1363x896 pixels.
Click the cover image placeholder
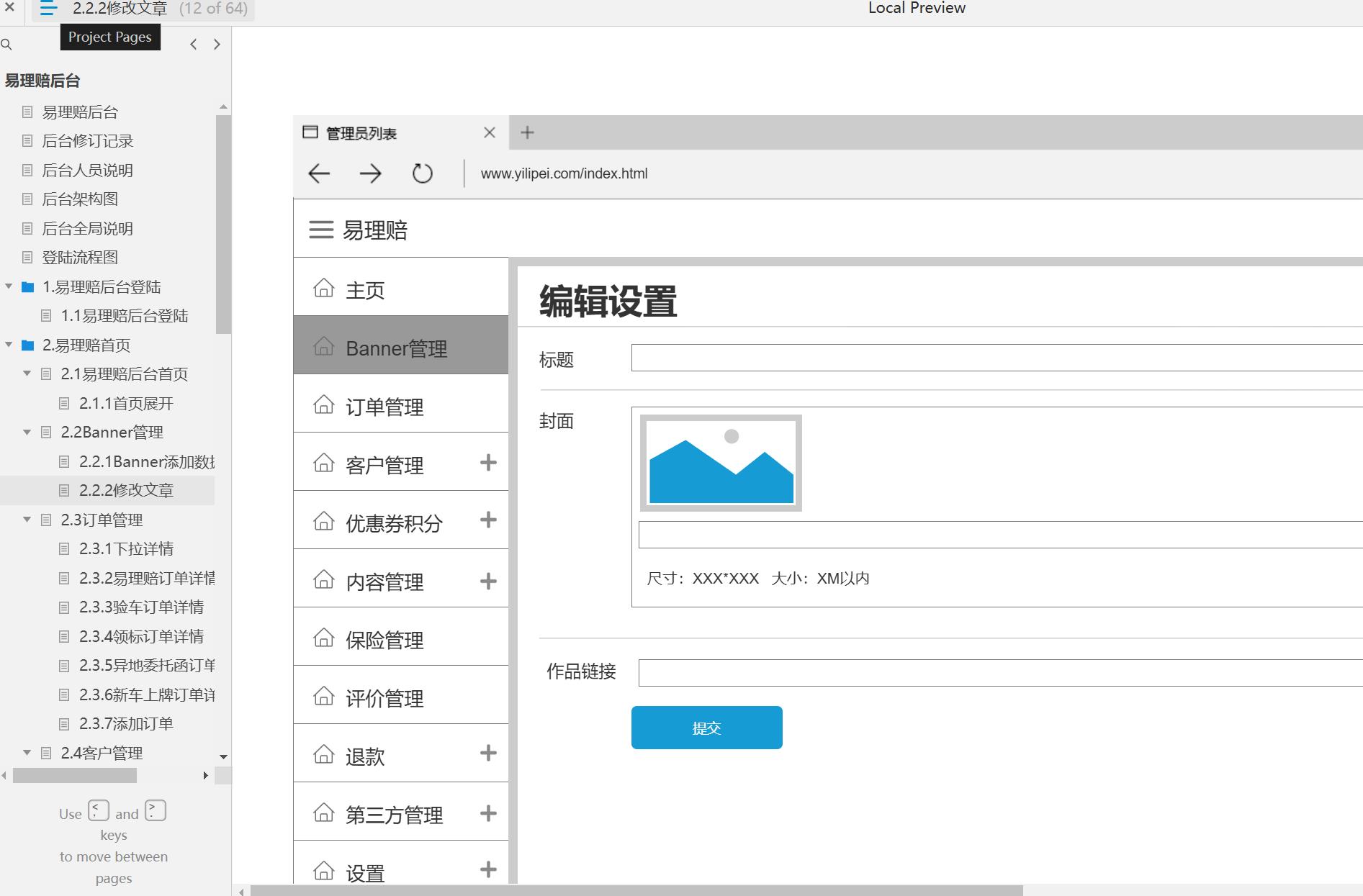721,463
